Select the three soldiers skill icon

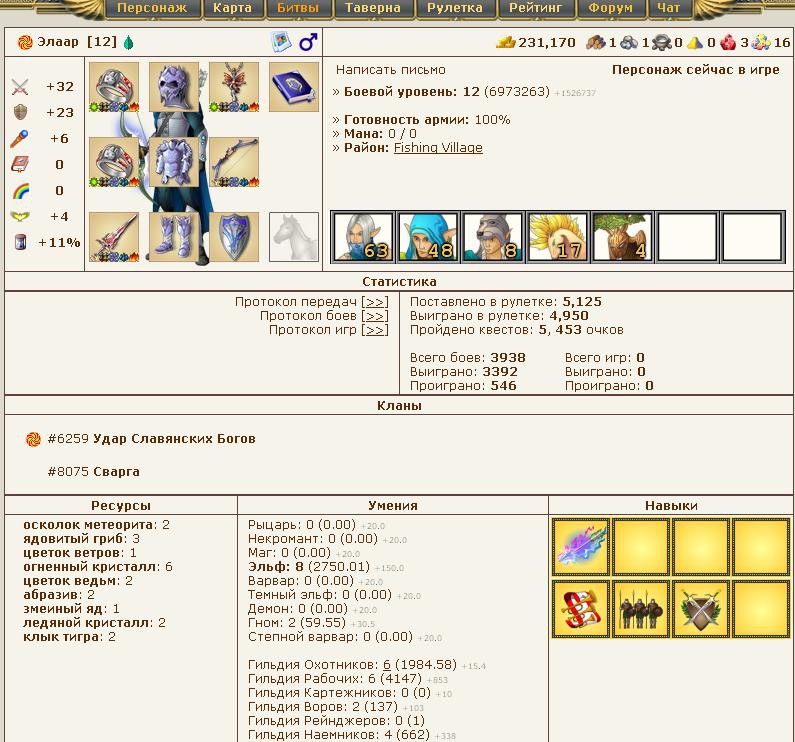point(641,609)
